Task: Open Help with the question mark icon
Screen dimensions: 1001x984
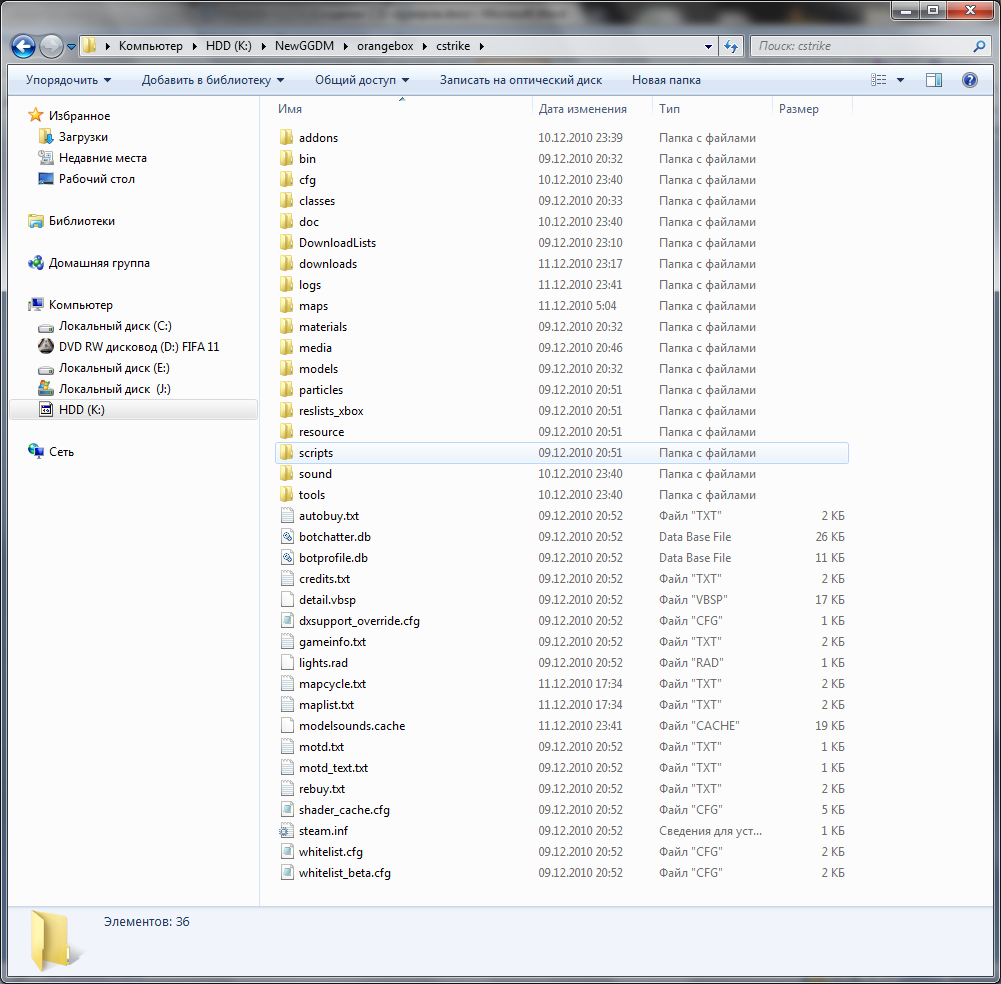Action: pyautogui.click(x=970, y=80)
